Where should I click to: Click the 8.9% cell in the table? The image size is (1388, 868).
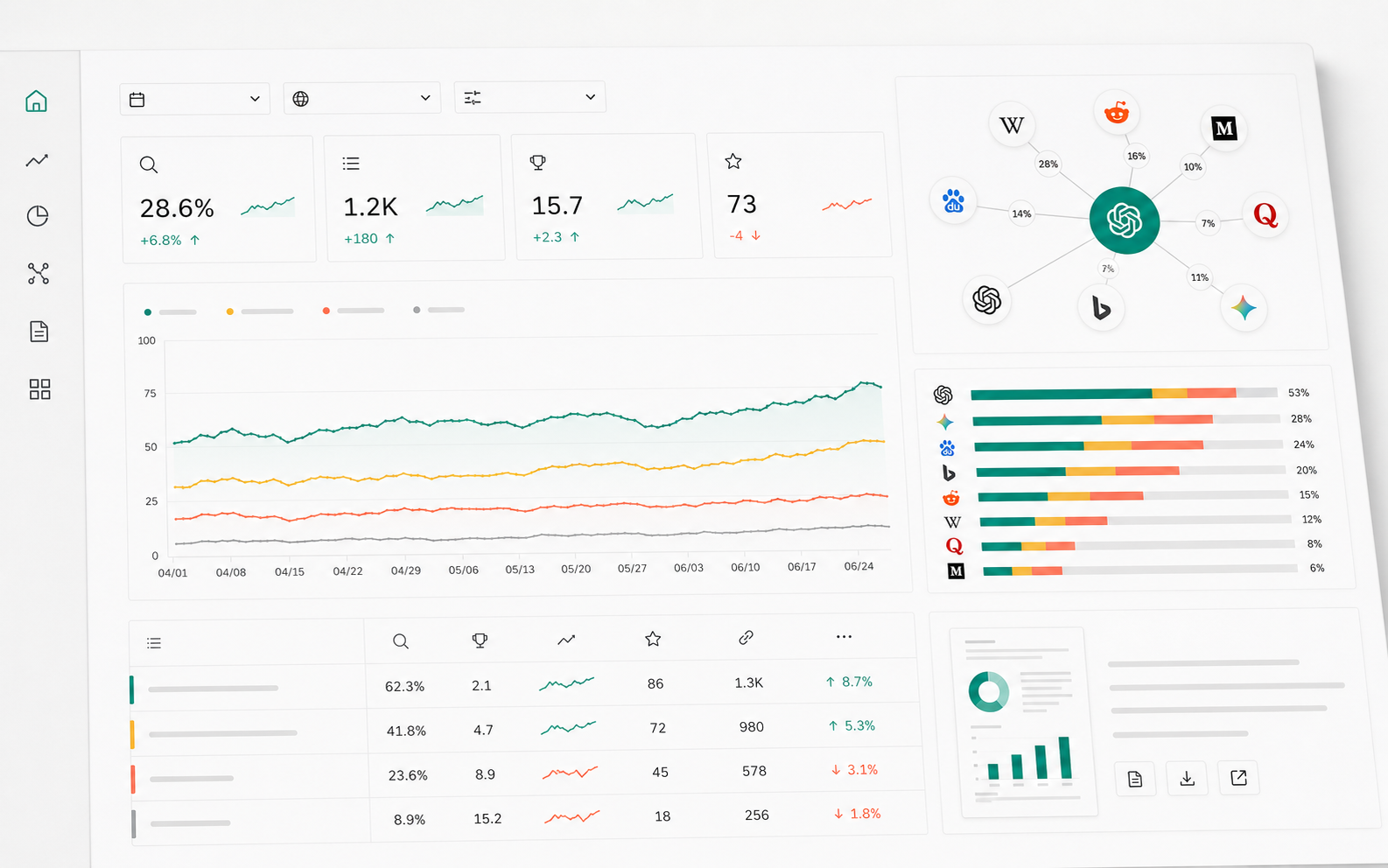[410, 820]
